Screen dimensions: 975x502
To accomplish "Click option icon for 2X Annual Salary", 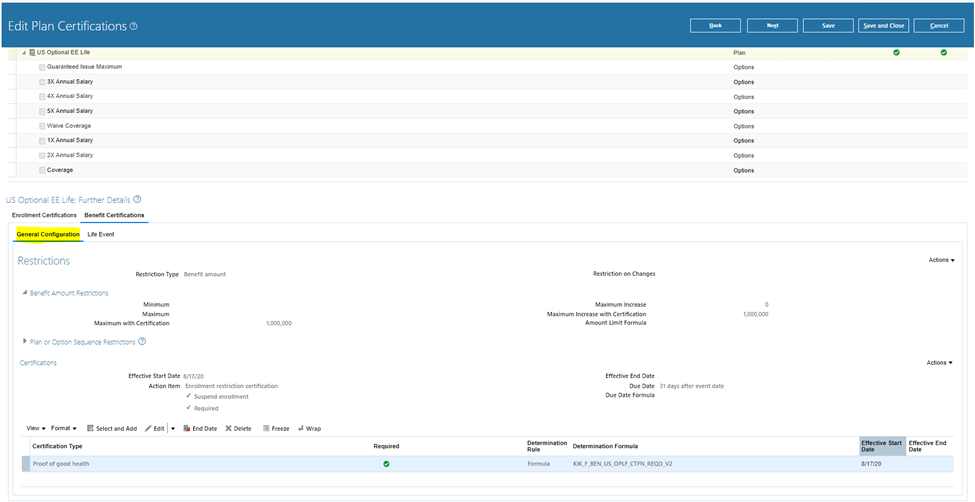I will [42, 156].
